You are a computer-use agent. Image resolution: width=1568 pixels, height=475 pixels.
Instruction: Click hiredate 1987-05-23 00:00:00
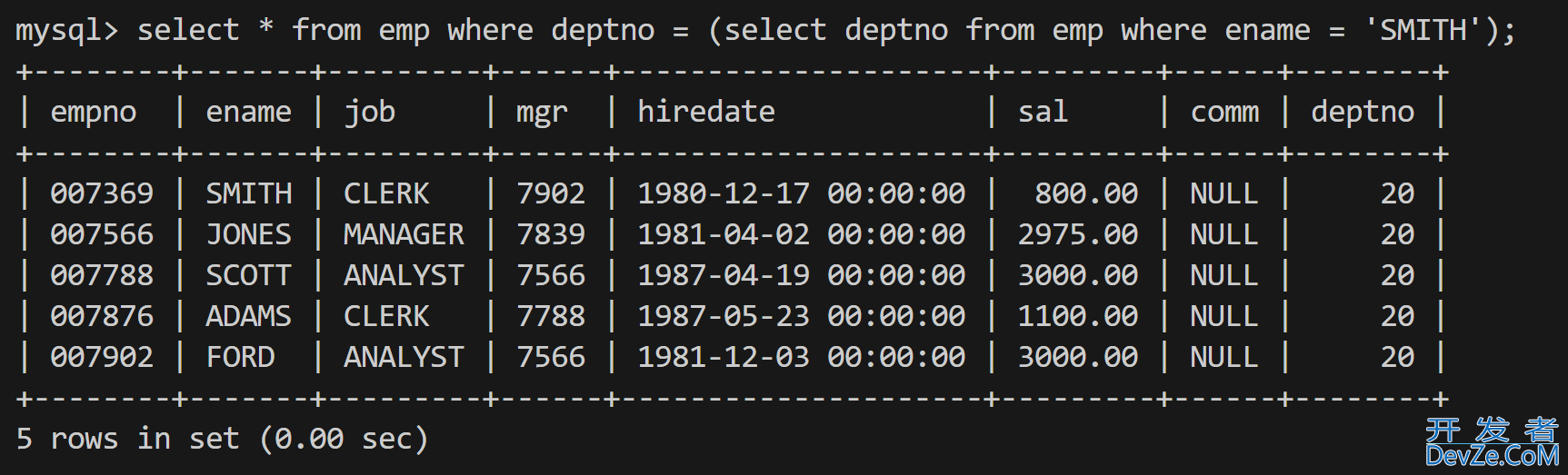coord(802,316)
